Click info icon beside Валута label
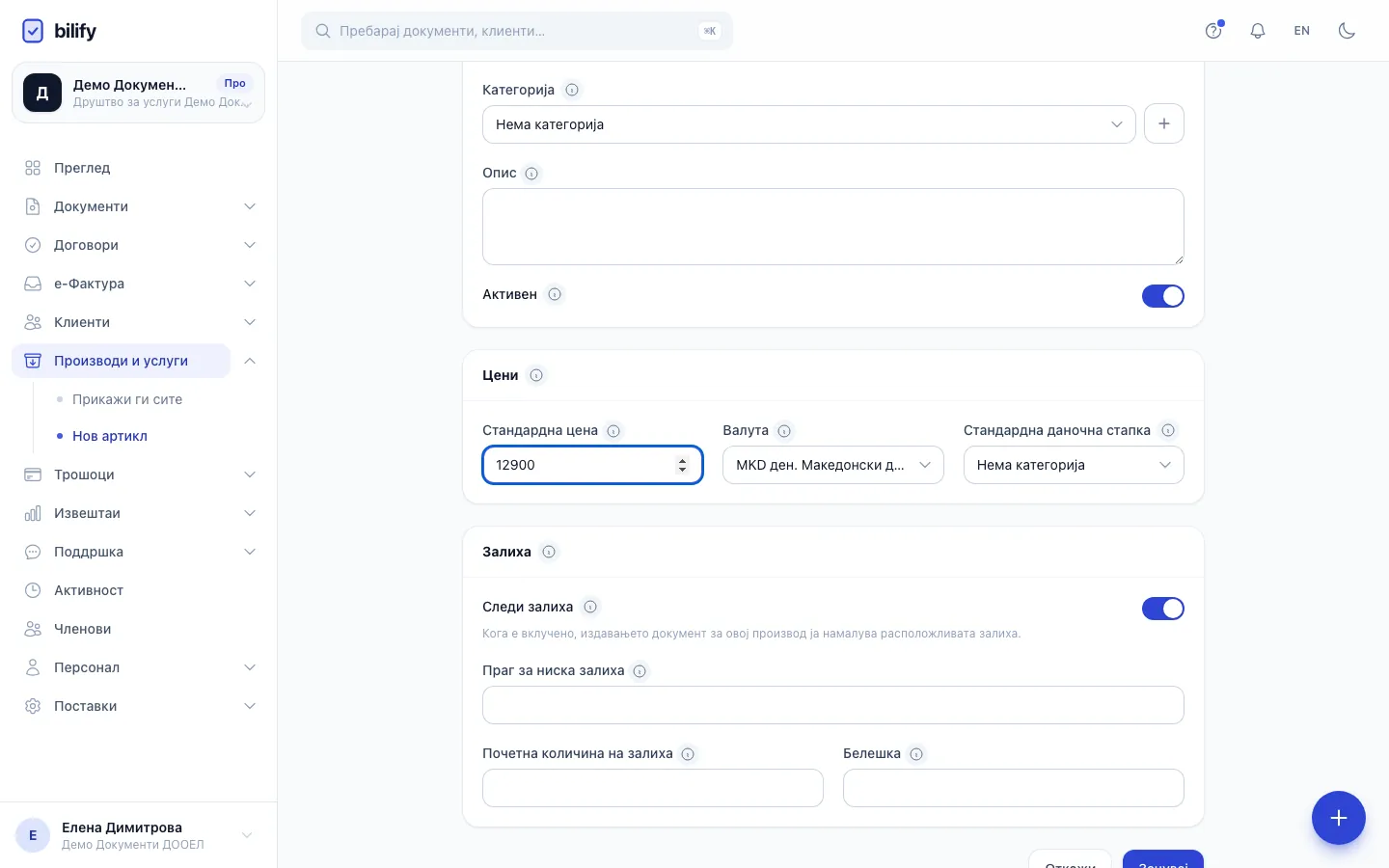 point(784,431)
